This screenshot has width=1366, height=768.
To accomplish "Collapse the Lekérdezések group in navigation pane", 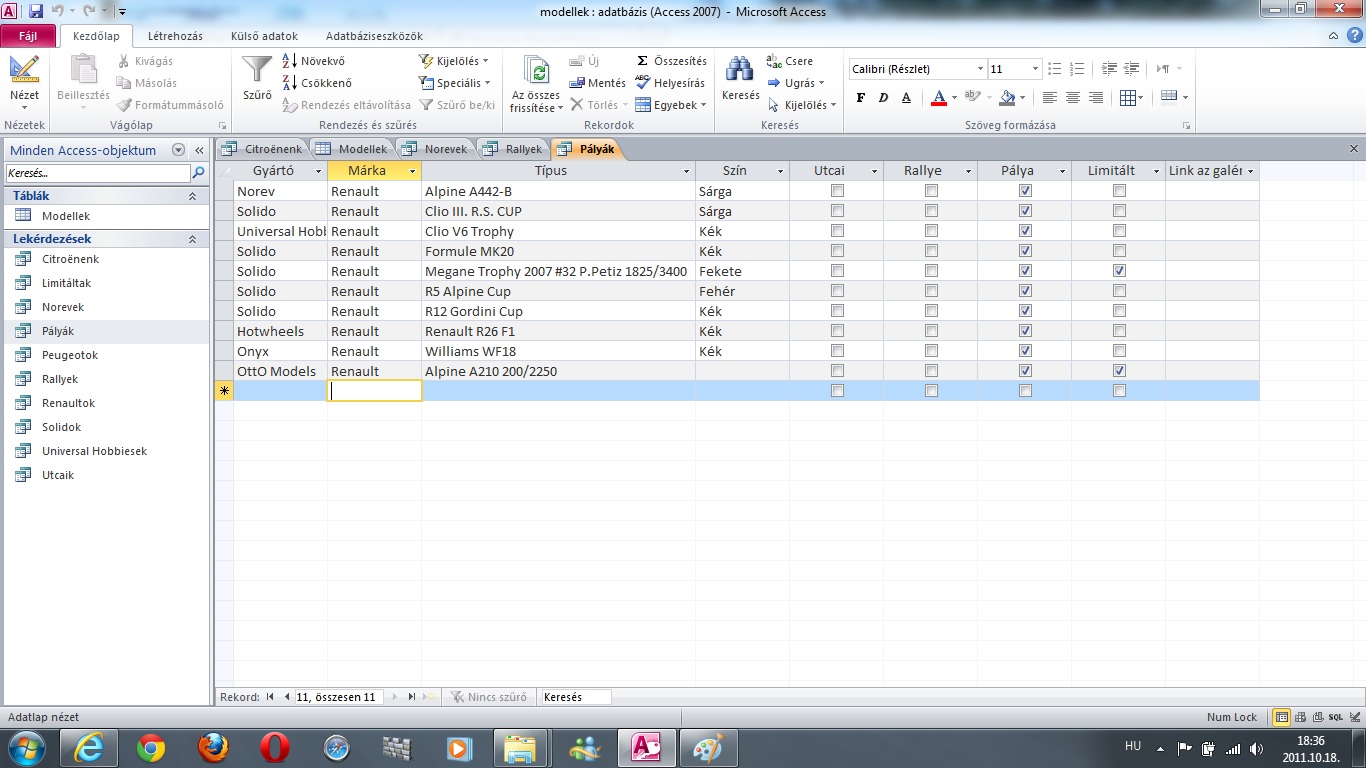I will (192, 239).
